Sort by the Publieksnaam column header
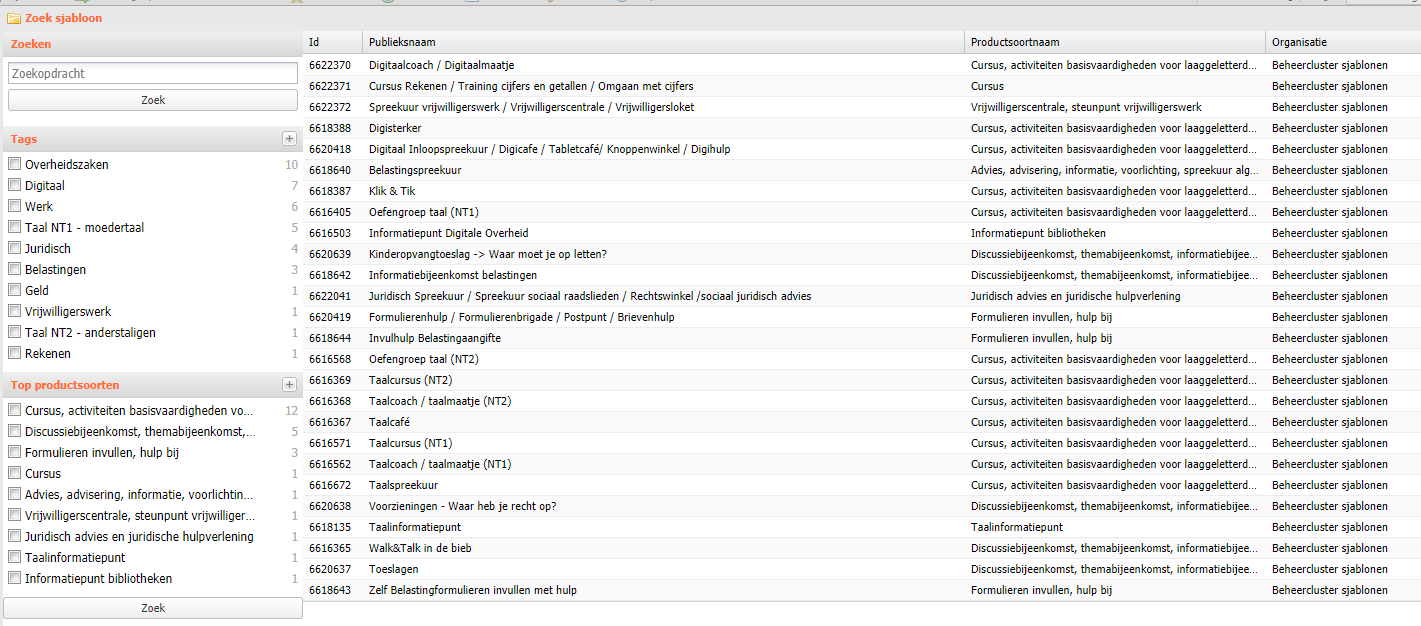The width and height of the screenshot is (1421, 626). pyautogui.click(x=664, y=42)
